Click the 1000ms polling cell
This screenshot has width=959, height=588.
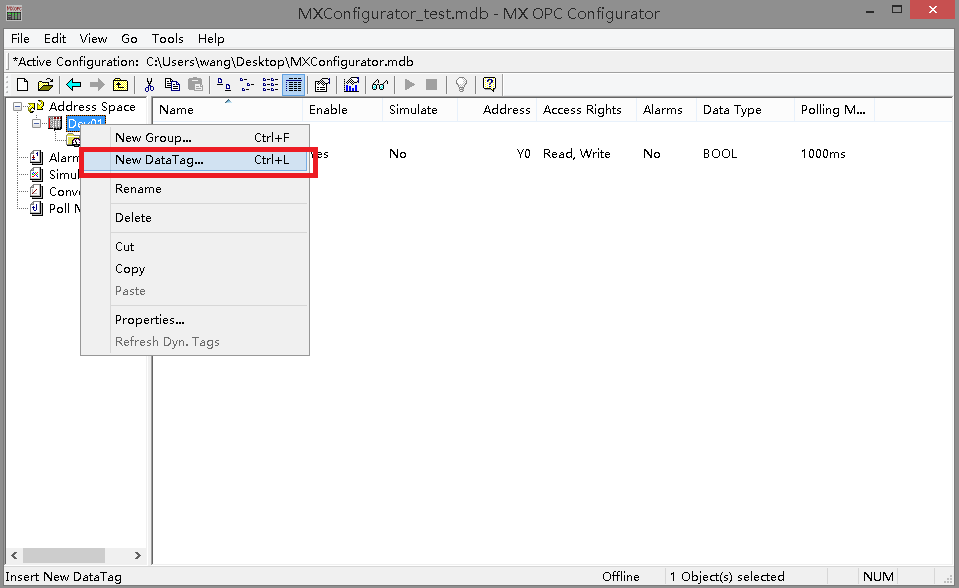[823, 154]
